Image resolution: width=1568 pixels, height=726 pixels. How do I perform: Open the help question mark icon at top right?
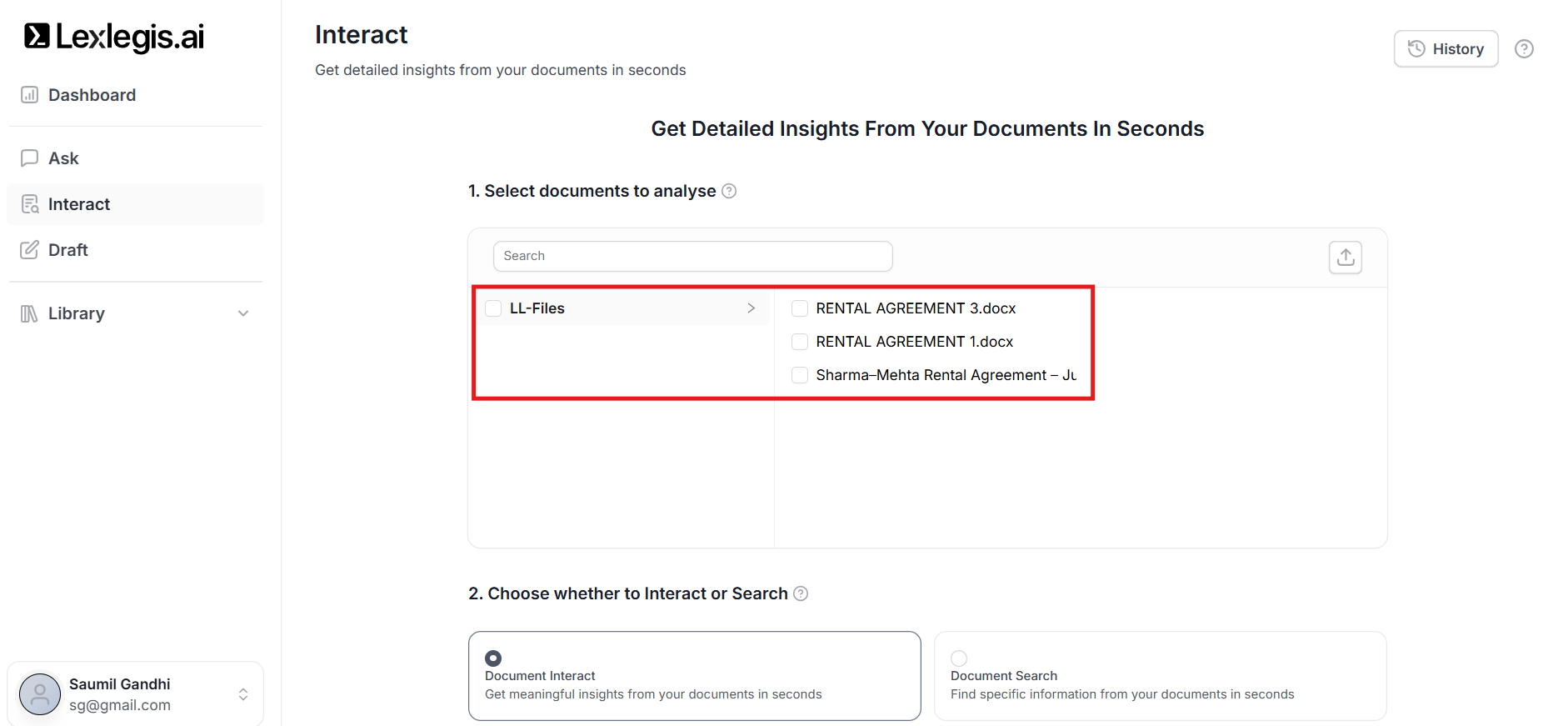(x=1523, y=49)
